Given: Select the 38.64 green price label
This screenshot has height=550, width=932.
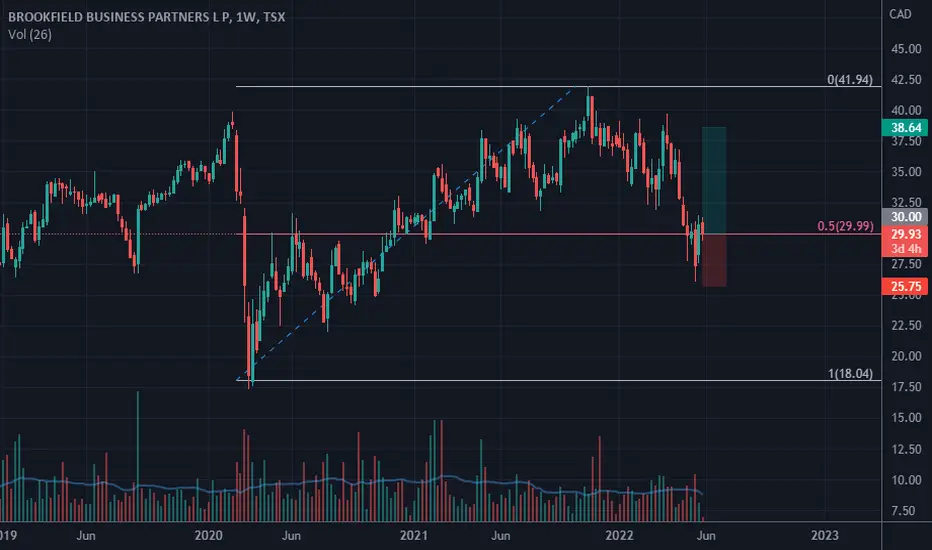Looking at the screenshot, I should 905,127.
